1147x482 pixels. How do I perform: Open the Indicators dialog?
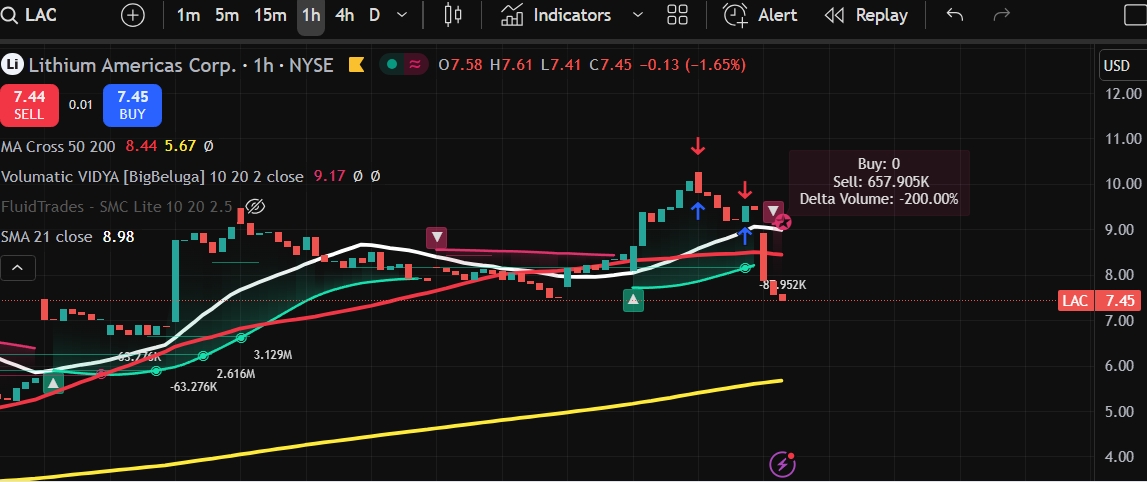[x=556, y=15]
